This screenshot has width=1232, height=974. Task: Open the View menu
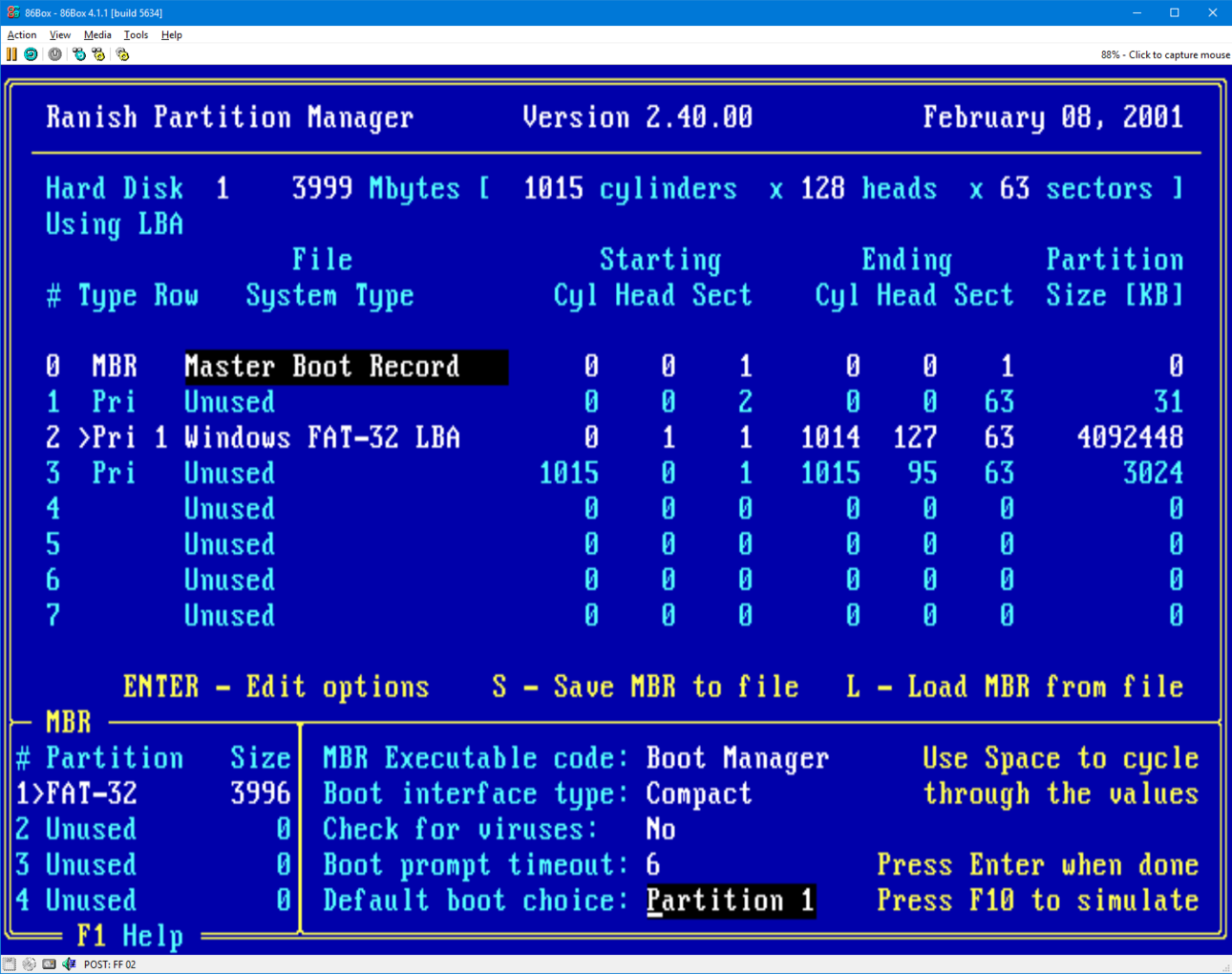[x=60, y=34]
